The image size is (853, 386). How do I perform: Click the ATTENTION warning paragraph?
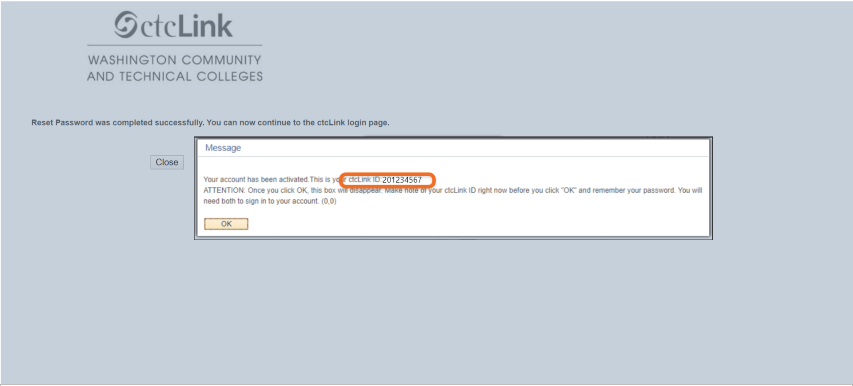[x=453, y=196]
